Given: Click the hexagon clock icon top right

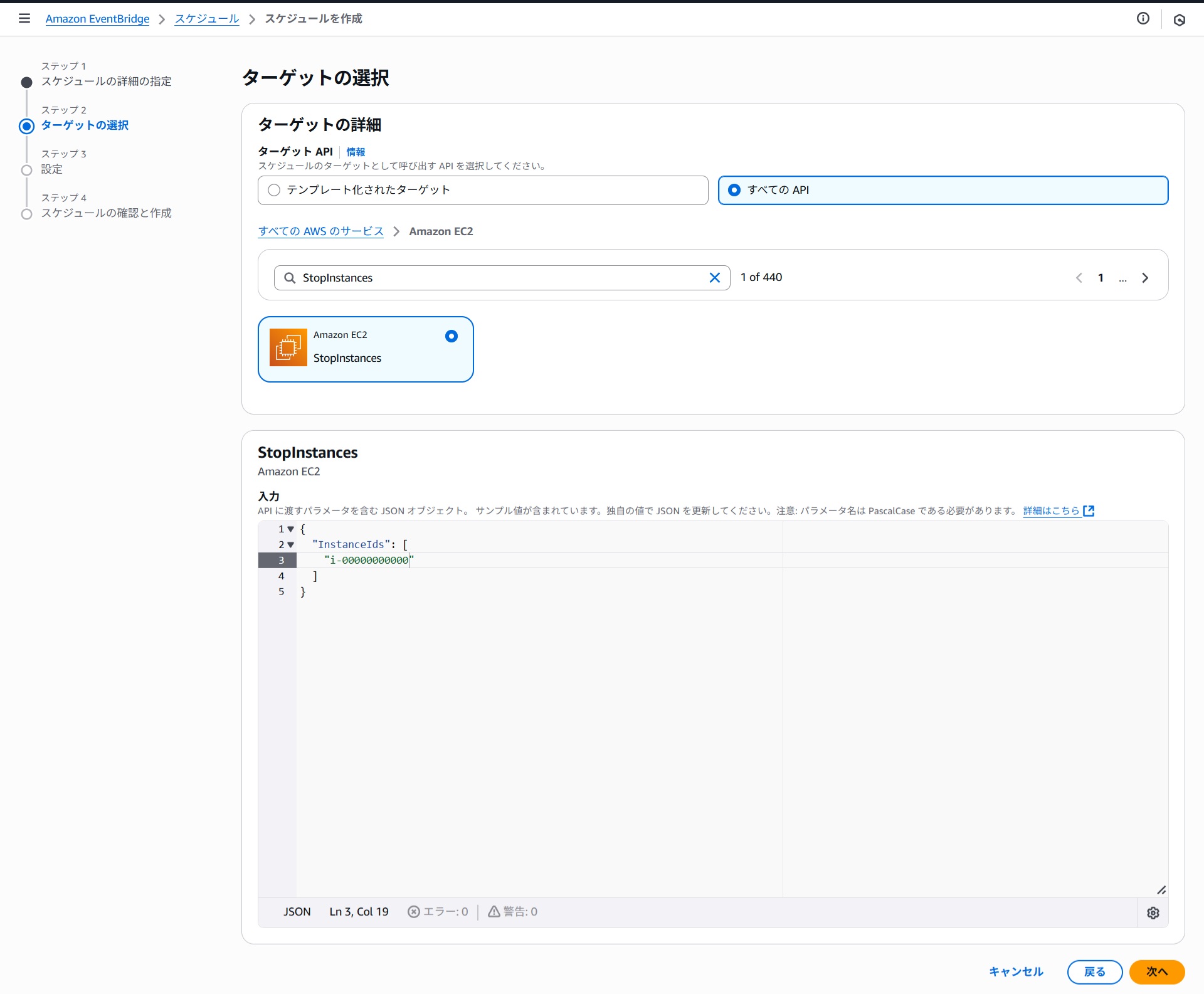Looking at the screenshot, I should (x=1179, y=20).
